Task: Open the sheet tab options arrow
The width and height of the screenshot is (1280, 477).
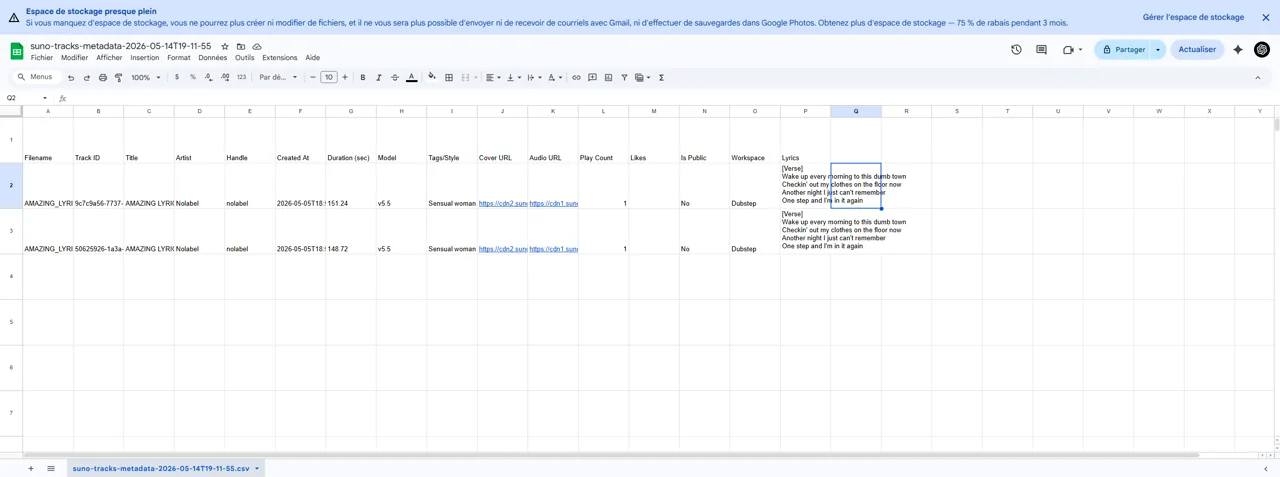Action: pyautogui.click(x=257, y=468)
